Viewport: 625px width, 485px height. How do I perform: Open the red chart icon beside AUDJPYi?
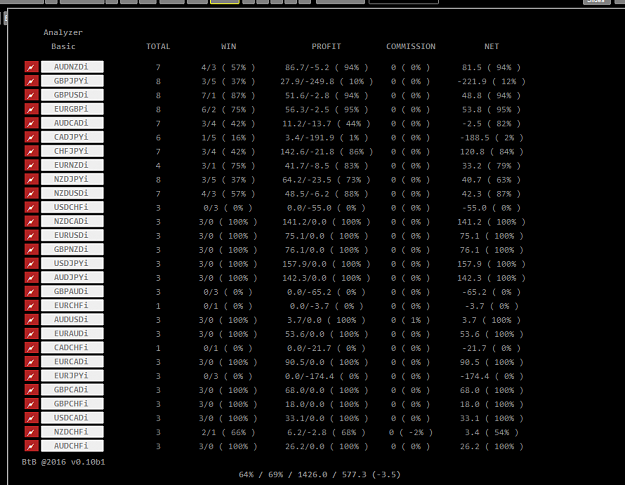(x=31, y=277)
